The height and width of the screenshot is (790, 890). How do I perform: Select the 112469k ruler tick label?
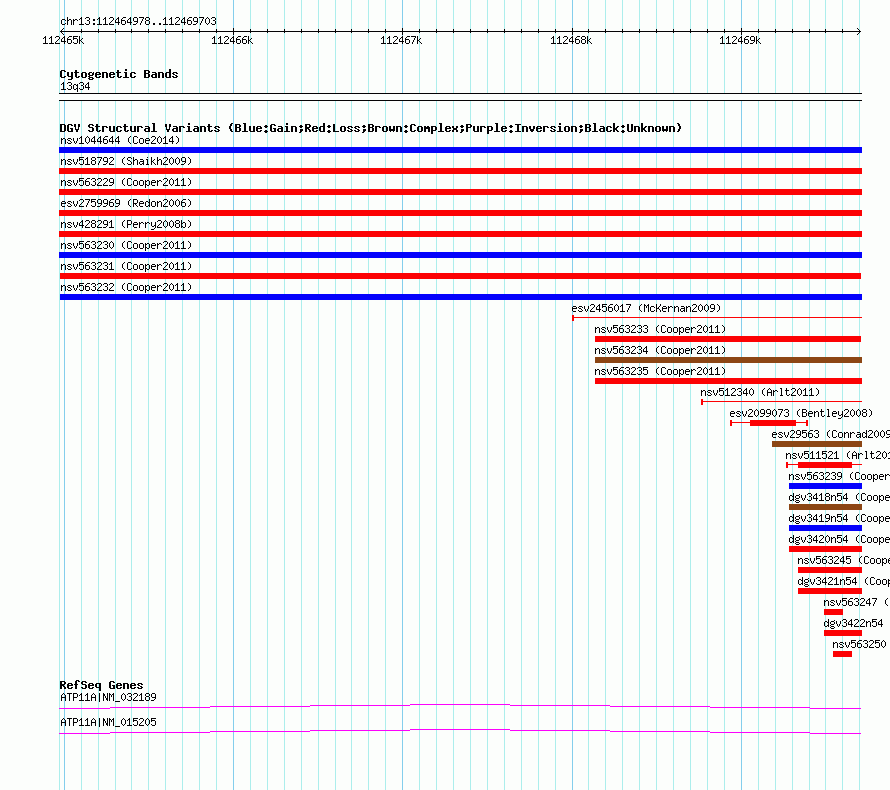[740, 40]
